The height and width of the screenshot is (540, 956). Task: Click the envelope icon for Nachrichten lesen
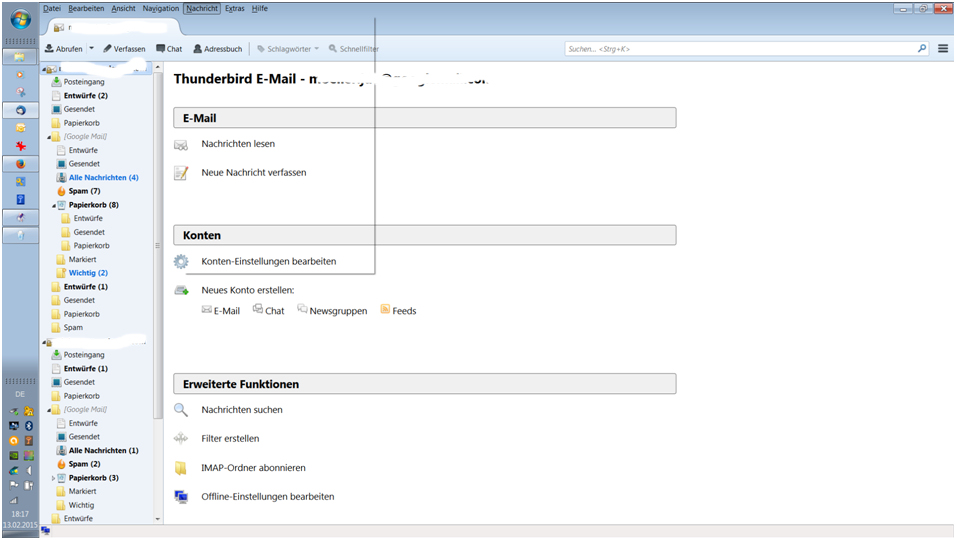181,144
